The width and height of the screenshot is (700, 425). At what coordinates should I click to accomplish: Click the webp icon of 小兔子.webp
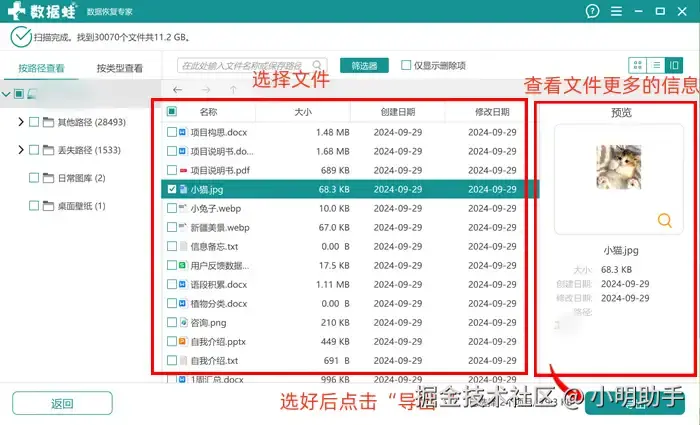click(x=183, y=208)
